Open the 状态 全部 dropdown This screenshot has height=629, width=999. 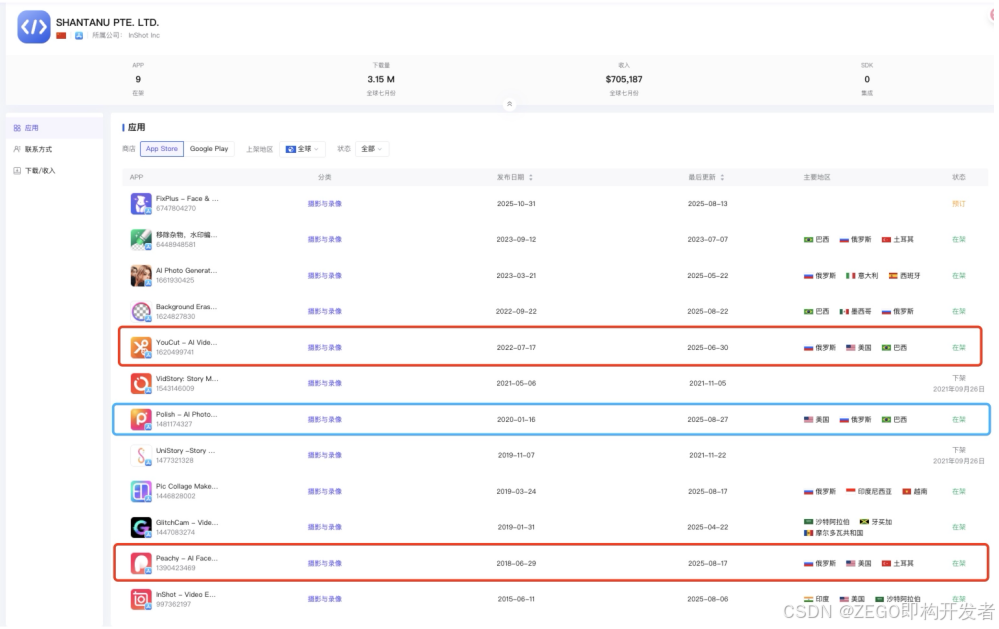[x=371, y=149]
